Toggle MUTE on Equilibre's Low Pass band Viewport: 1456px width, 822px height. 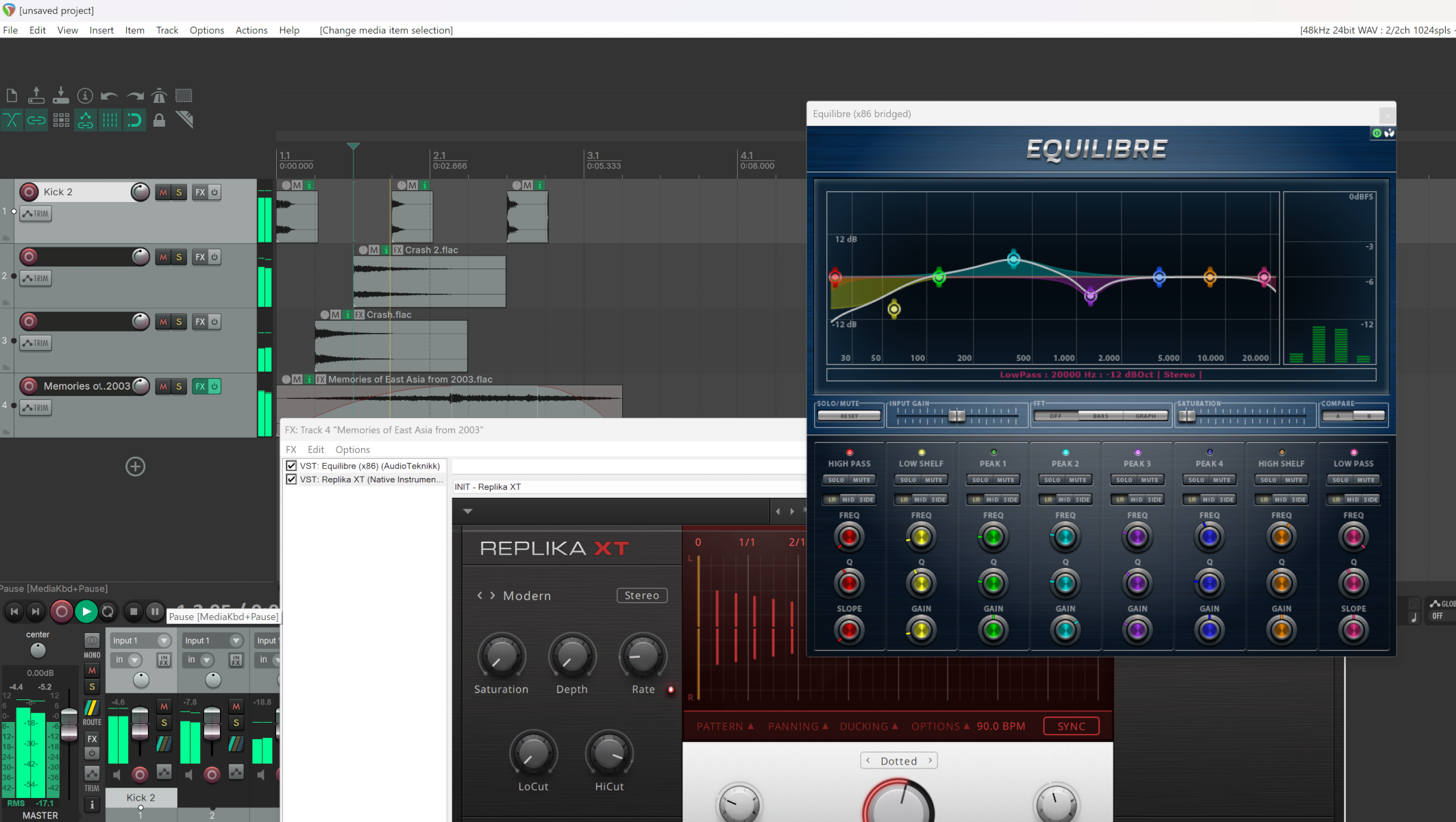1366,480
